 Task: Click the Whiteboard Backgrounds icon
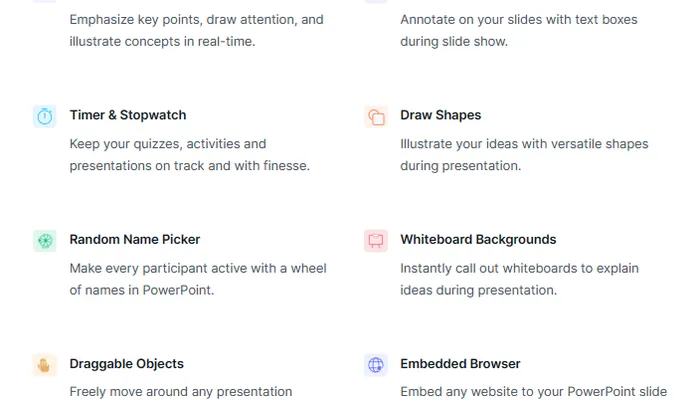376,240
